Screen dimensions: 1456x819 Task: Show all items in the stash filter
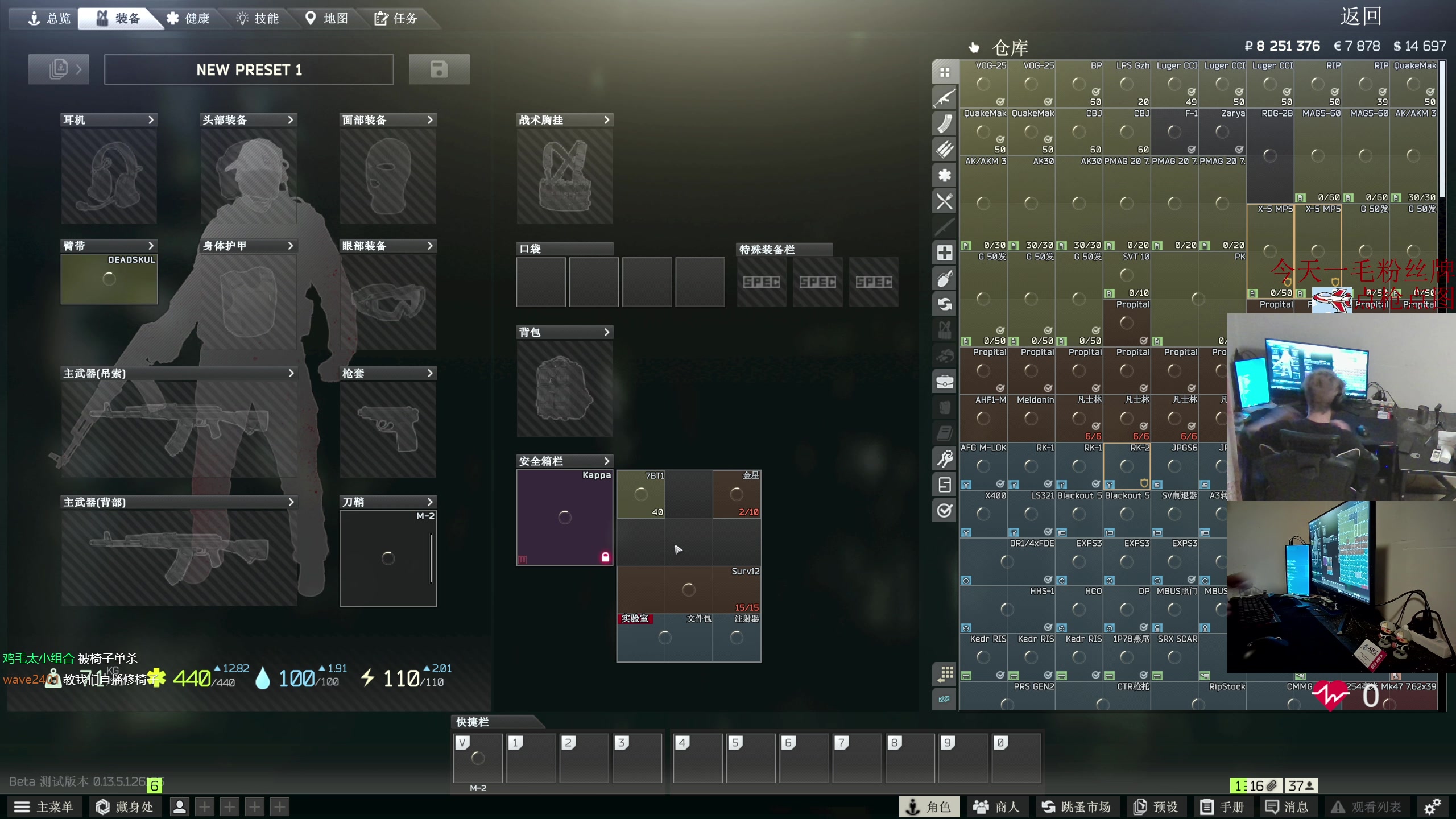click(x=945, y=72)
